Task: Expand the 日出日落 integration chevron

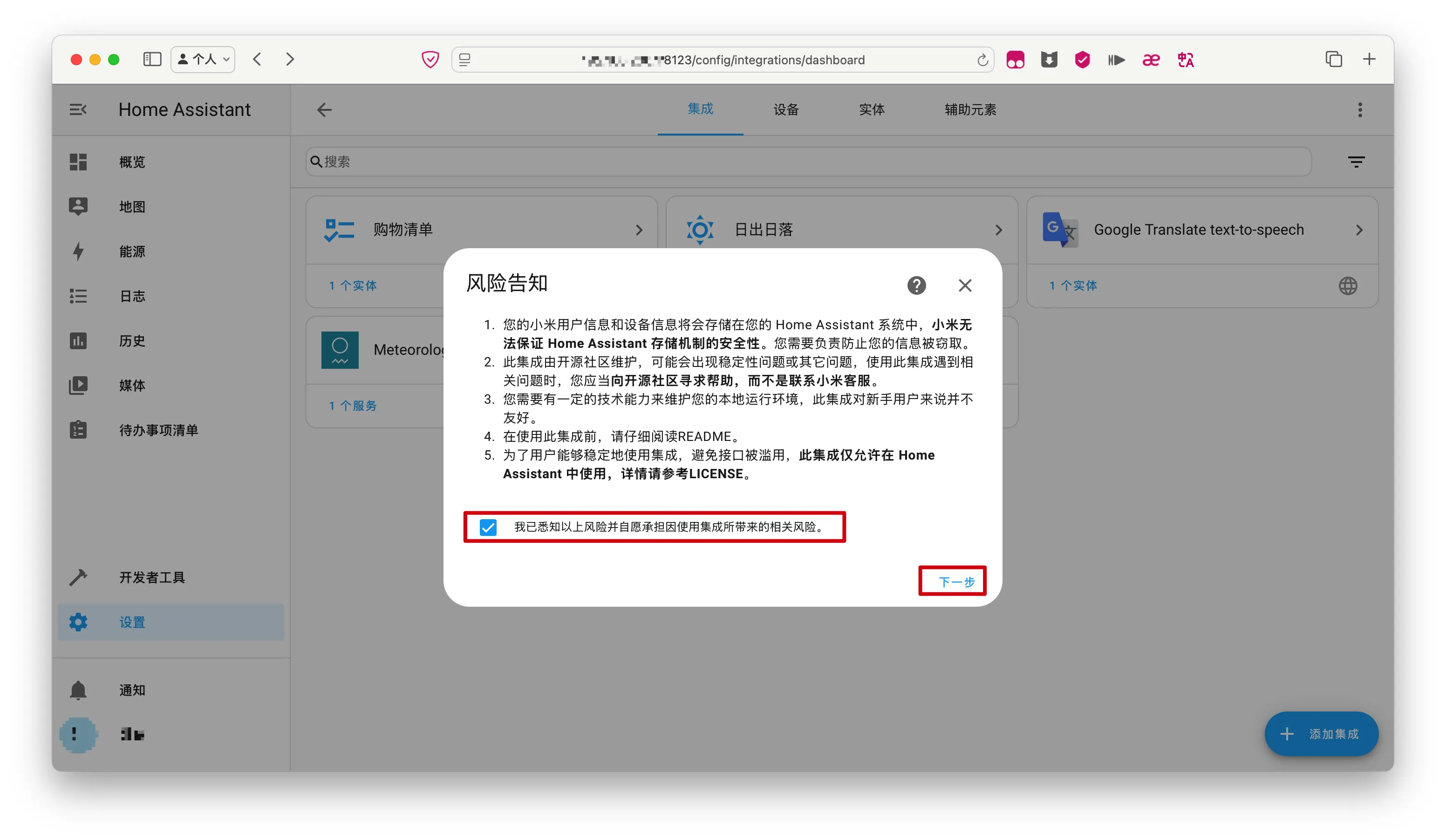Action: coord(998,230)
